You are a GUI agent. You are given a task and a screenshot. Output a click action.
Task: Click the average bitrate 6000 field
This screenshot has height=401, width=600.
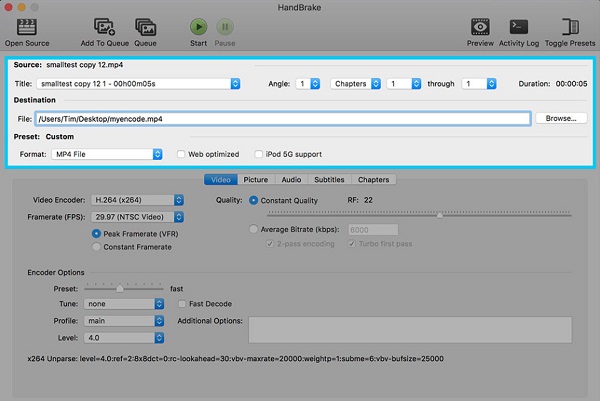tap(373, 230)
